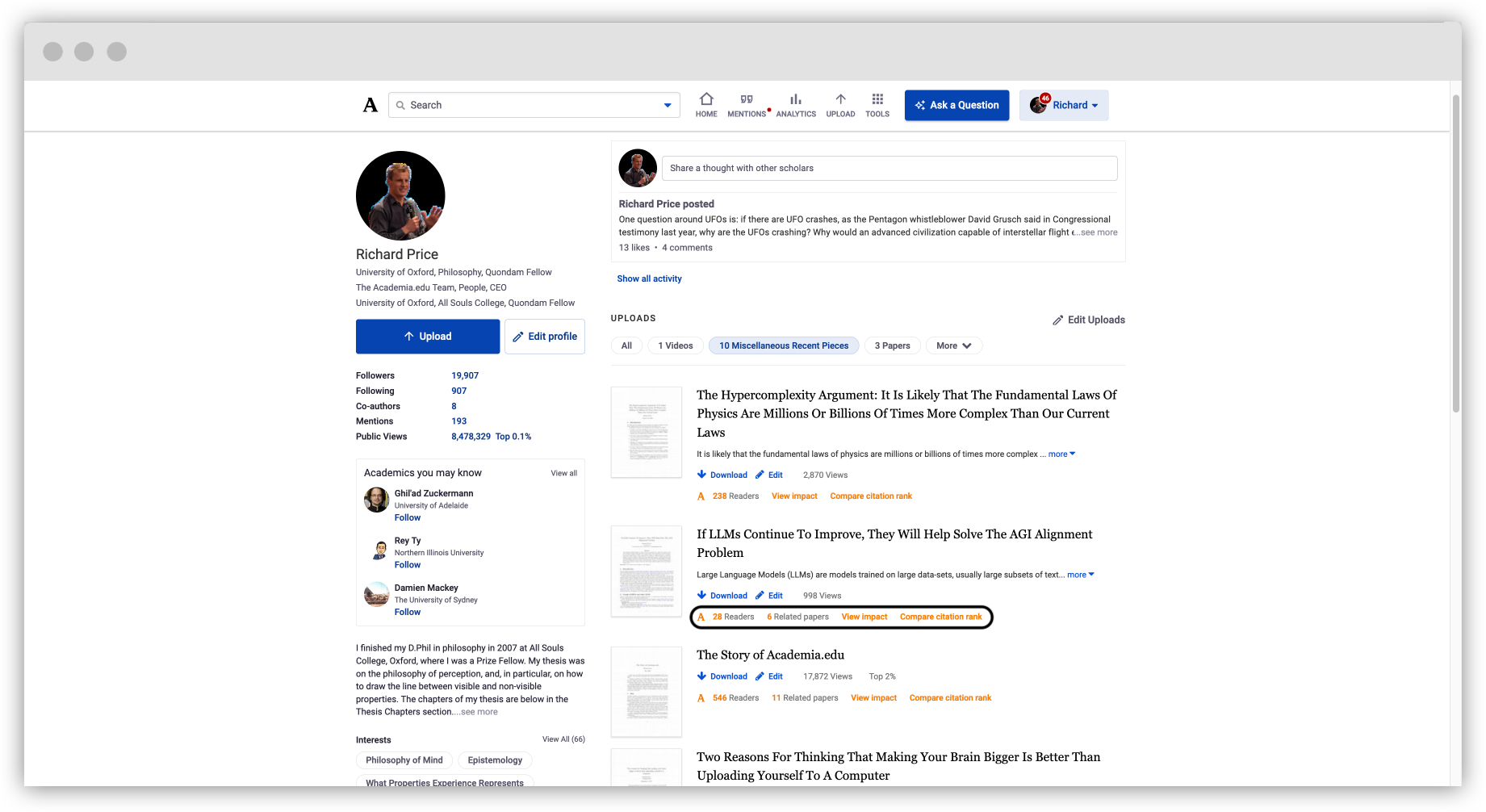Click the pencil icon beside Edit Uploads
Viewport: 1486px width, 812px height.
point(1057,320)
